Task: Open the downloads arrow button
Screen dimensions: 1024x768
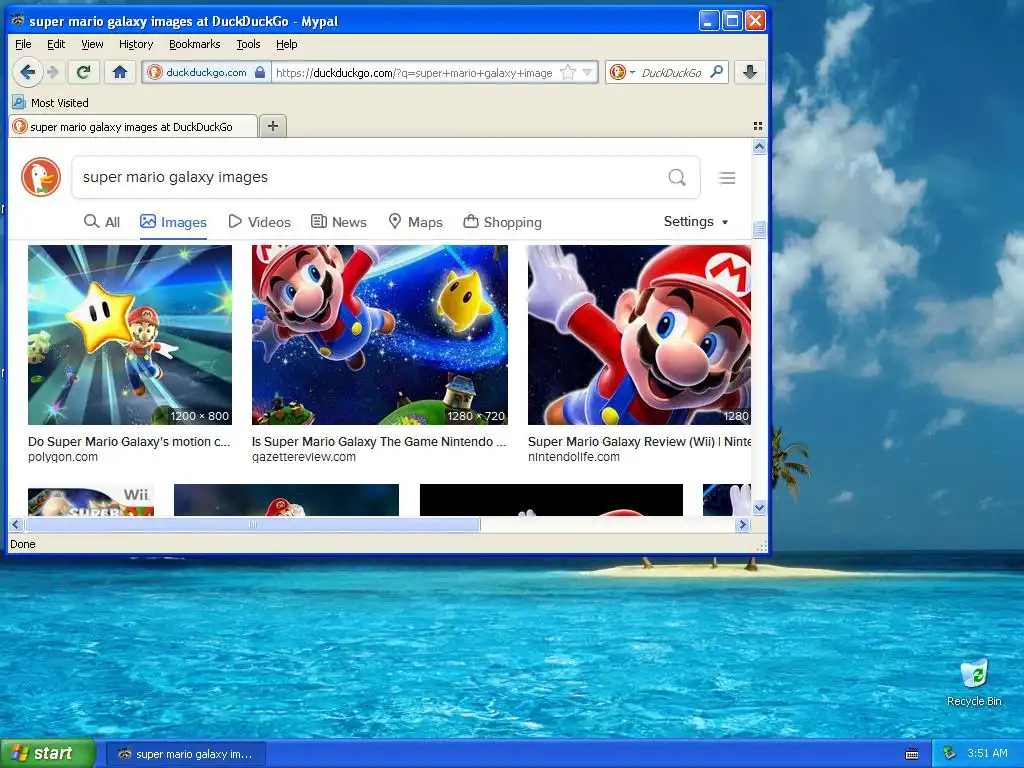Action: pyautogui.click(x=750, y=72)
